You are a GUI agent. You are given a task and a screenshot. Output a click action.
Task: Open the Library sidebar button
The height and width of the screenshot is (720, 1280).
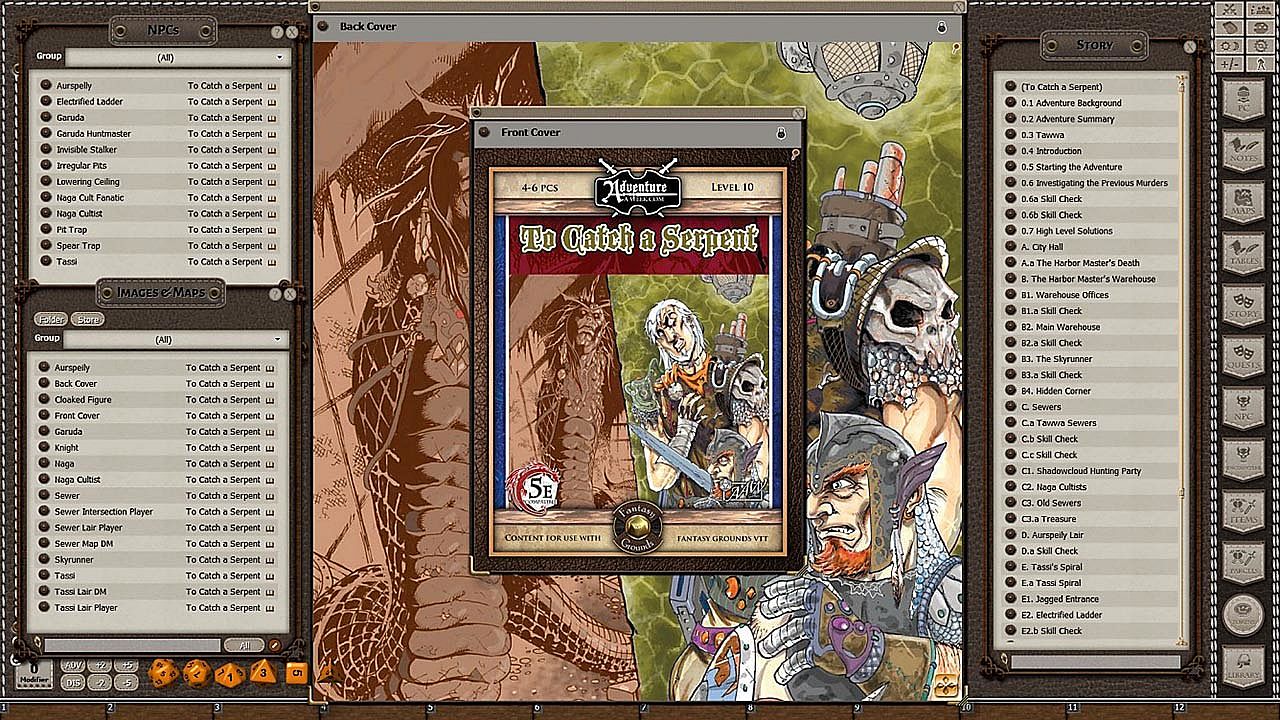click(1243, 667)
